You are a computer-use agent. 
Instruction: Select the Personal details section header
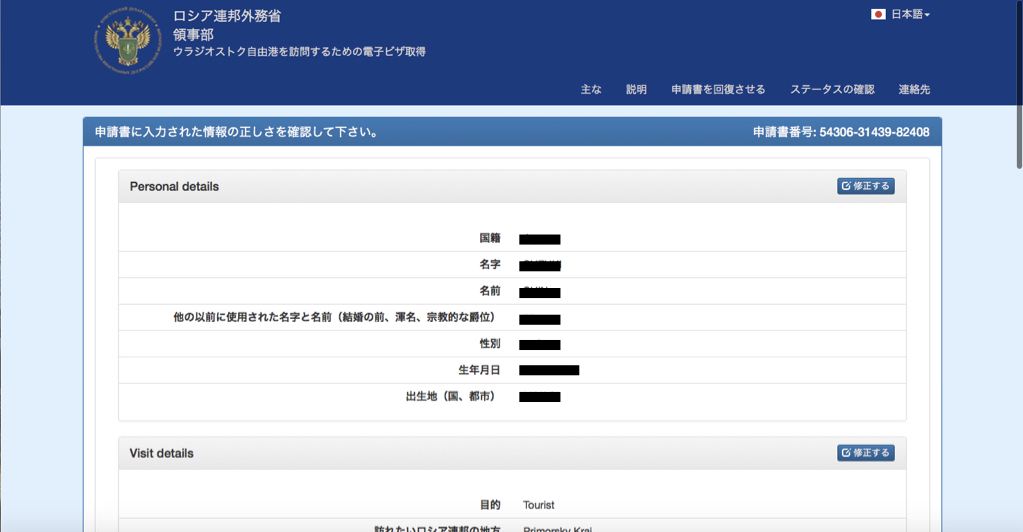click(174, 186)
